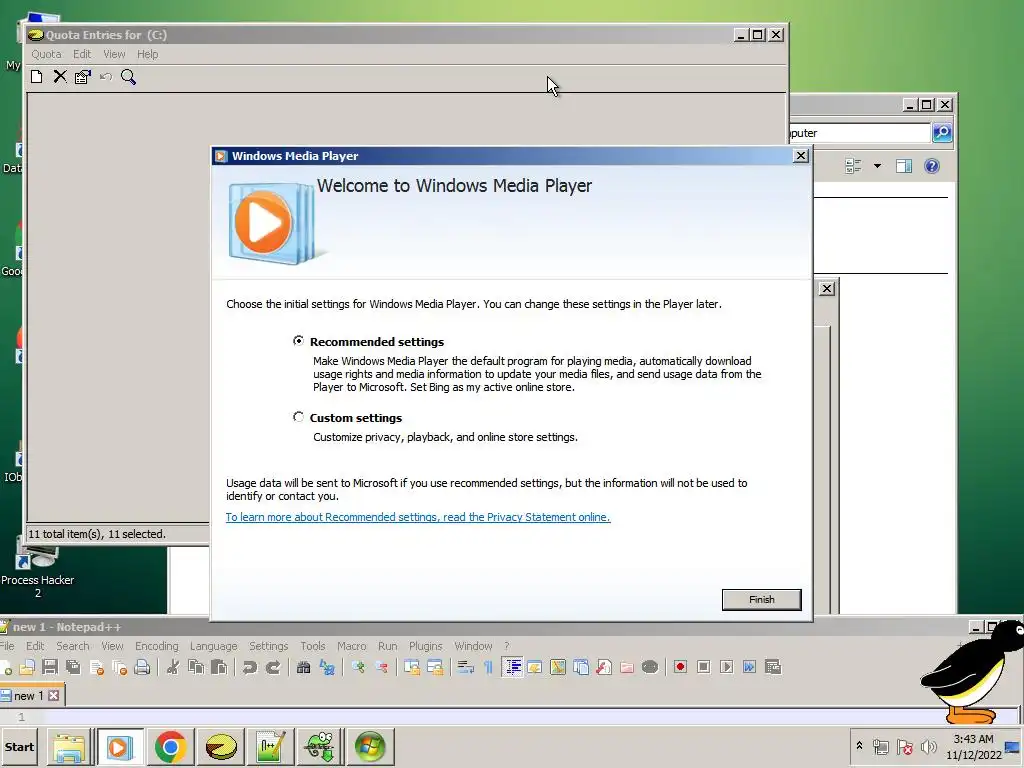The image size is (1024, 768).
Task: Click Notepad++ Print icon
Action: (x=142, y=667)
